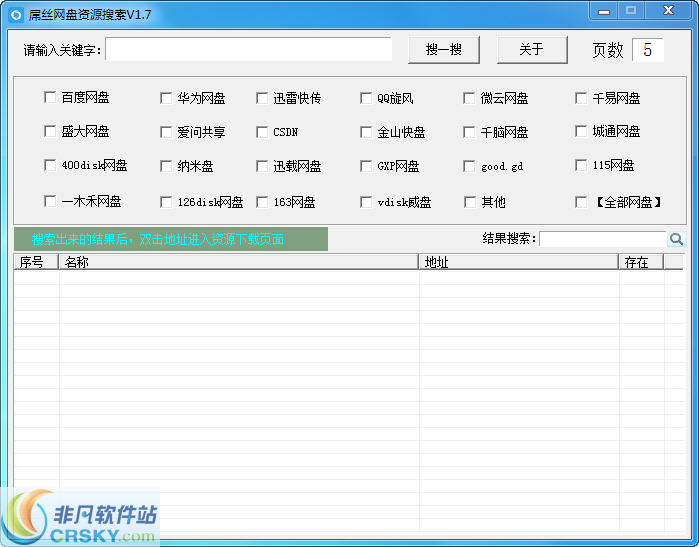
Task: Check the 一木禾网盘 checkbox
Action: [x=50, y=201]
